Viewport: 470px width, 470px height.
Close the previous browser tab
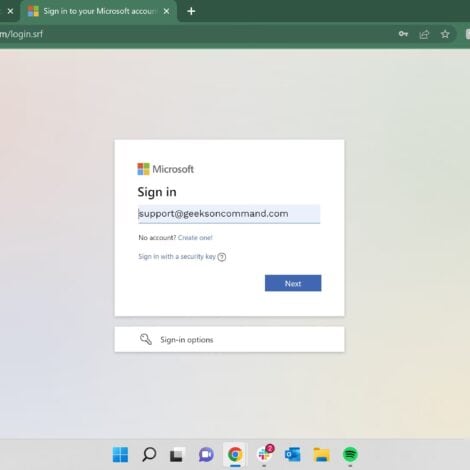(x=10, y=11)
